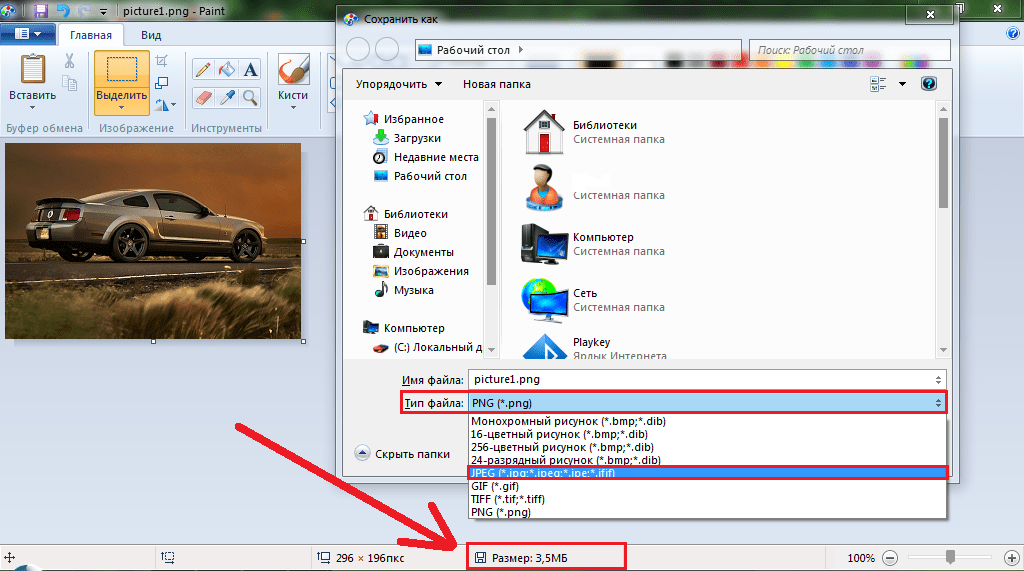Click the zoom out minus button in status bar

click(889, 558)
